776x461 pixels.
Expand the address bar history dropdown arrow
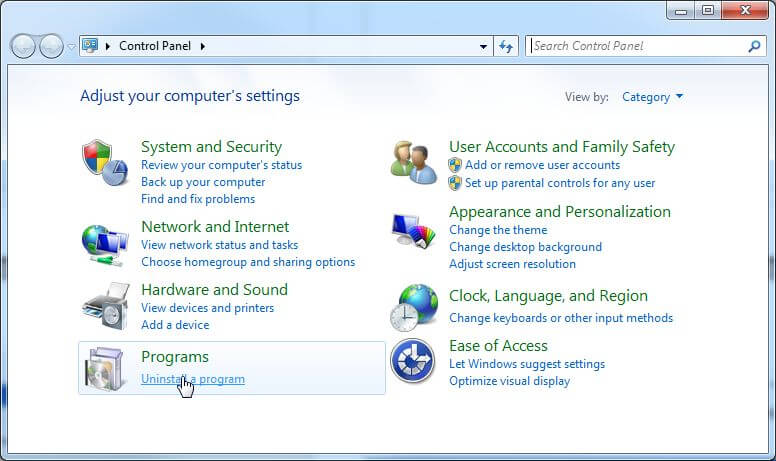tap(484, 46)
